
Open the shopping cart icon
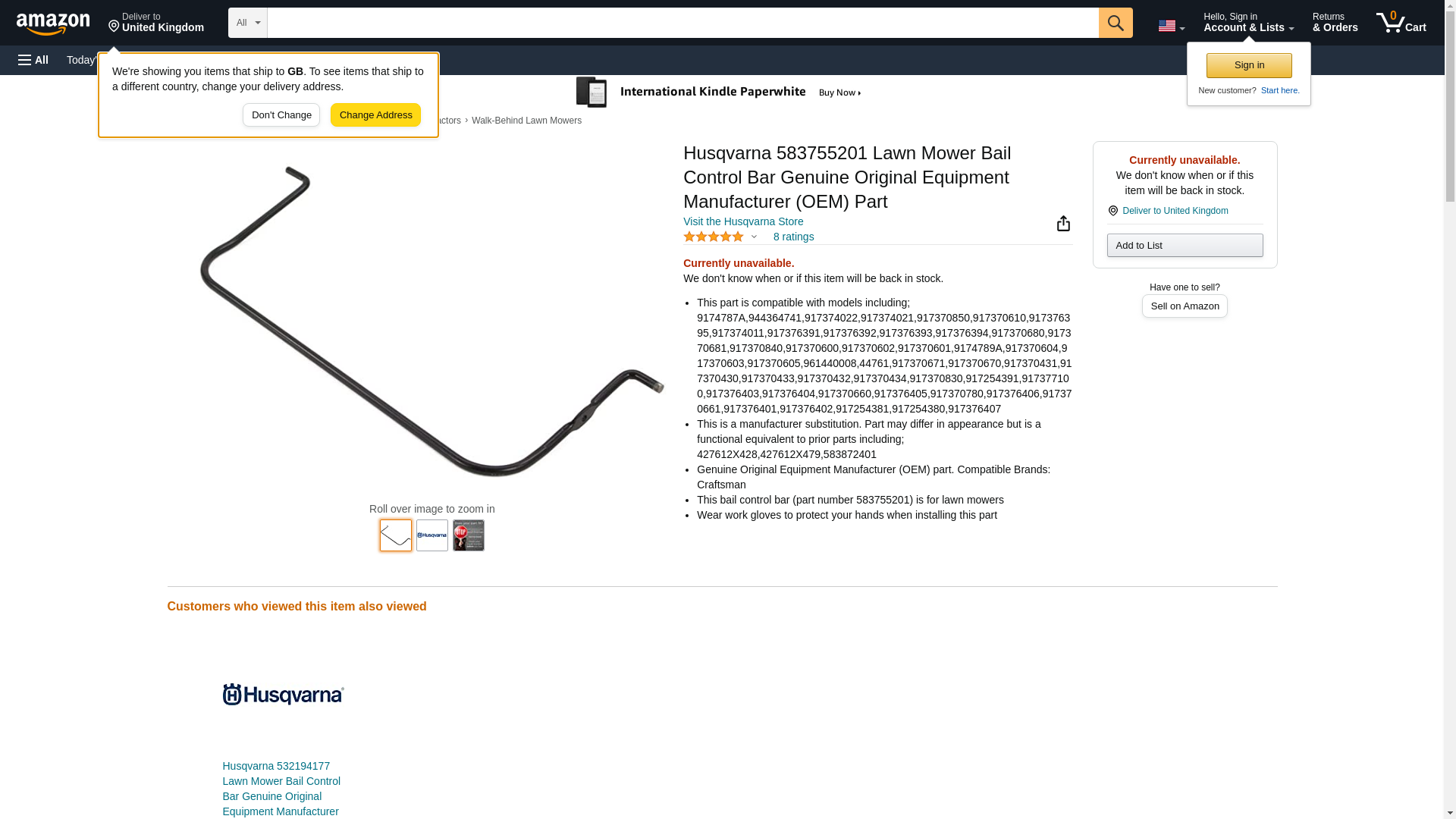(1401, 23)
